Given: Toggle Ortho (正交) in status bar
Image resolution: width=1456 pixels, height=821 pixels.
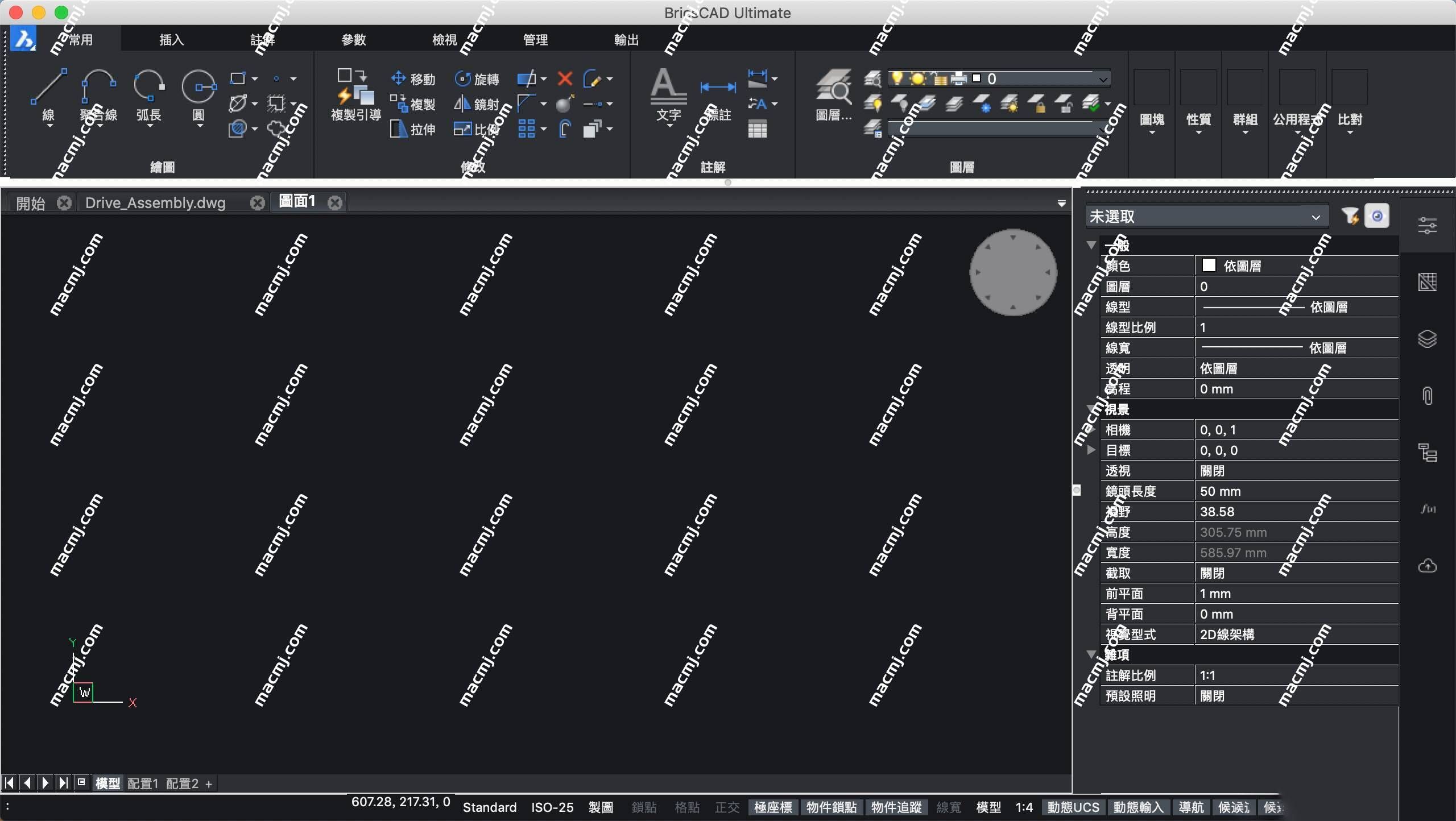Looking at the screenshot, I should tap(727, 807).
